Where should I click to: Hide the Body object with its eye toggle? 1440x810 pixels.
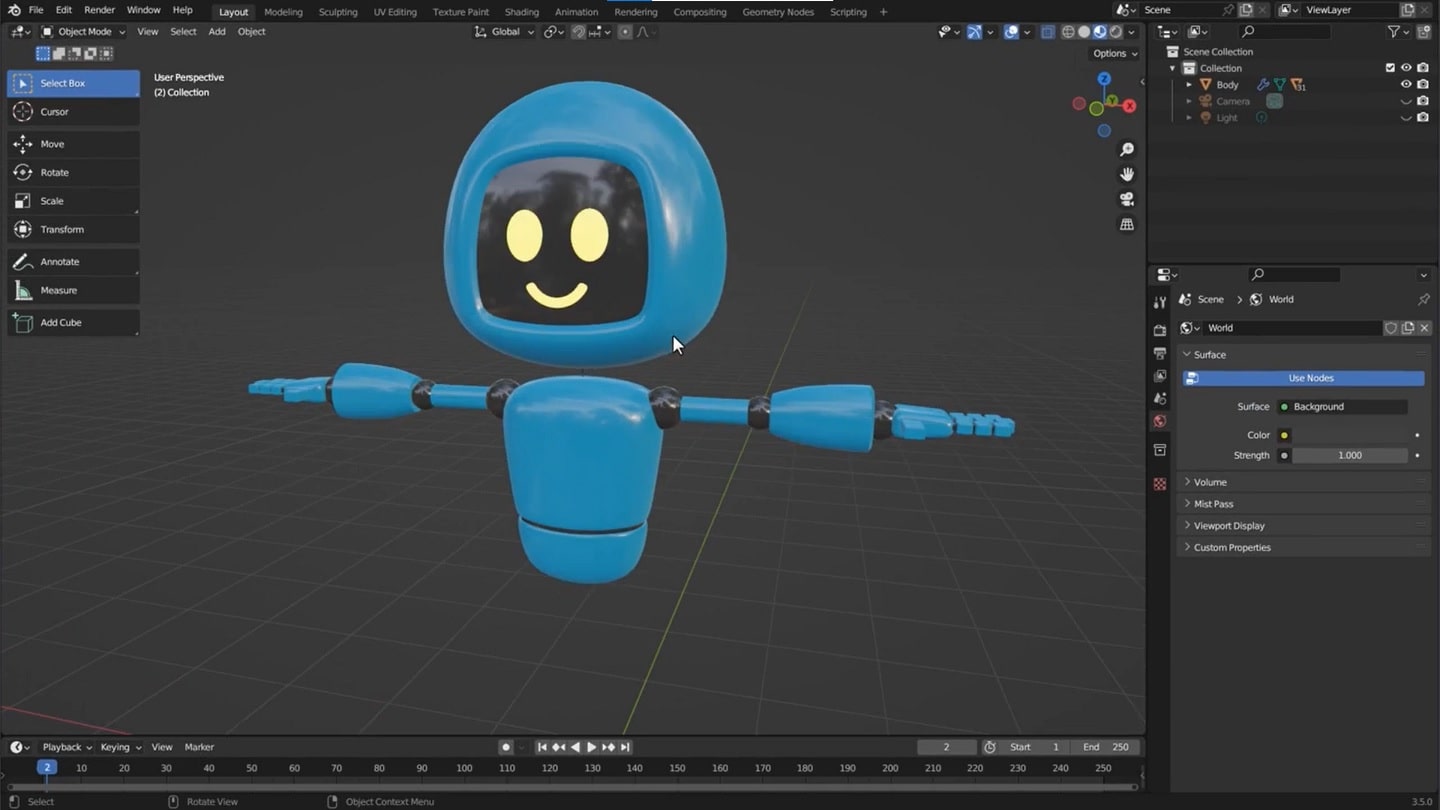[x=1406, y=84]
